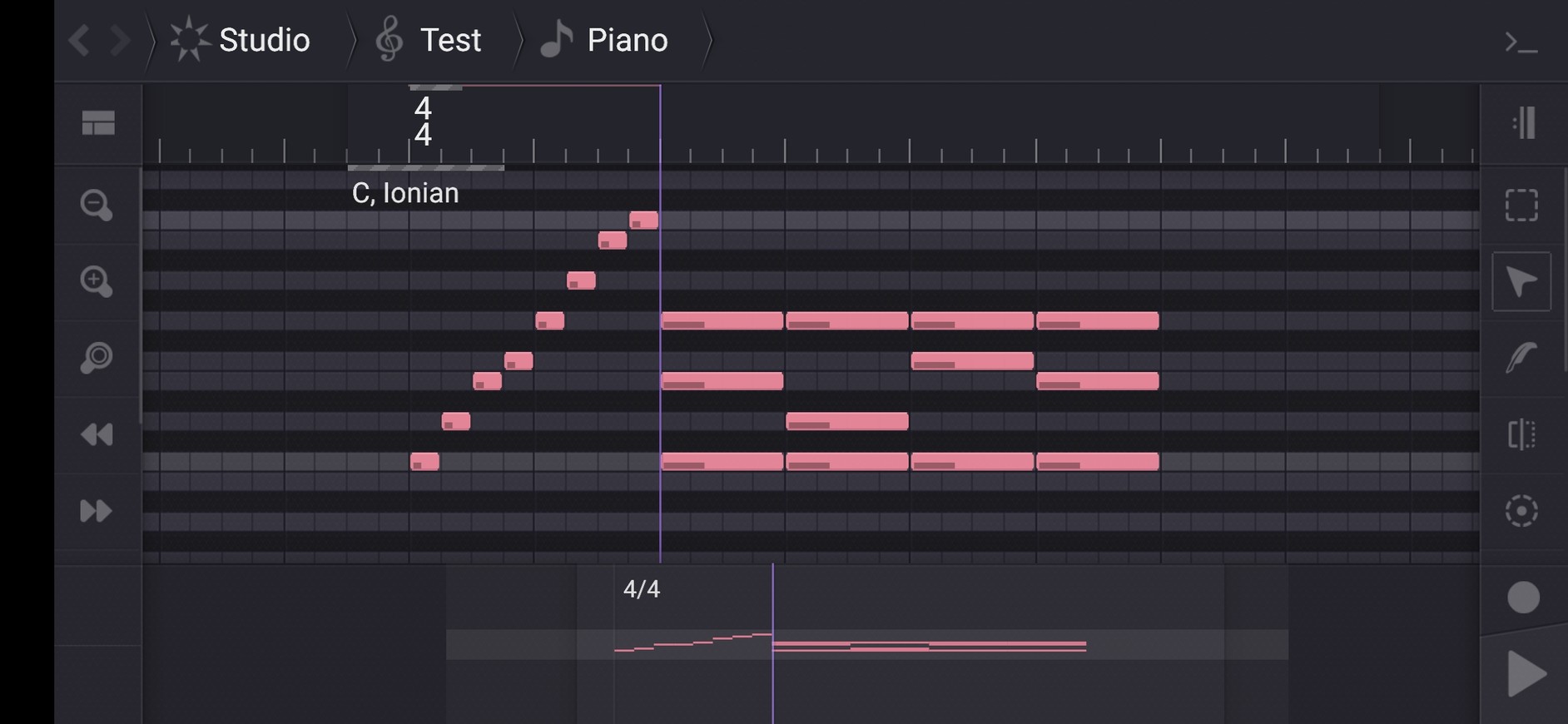The width and height of the screenshot is (1568, 724).
Task: Click the zoom-to-fit magnifier icon
Action: pyautogui.click(x=97, y=358)
